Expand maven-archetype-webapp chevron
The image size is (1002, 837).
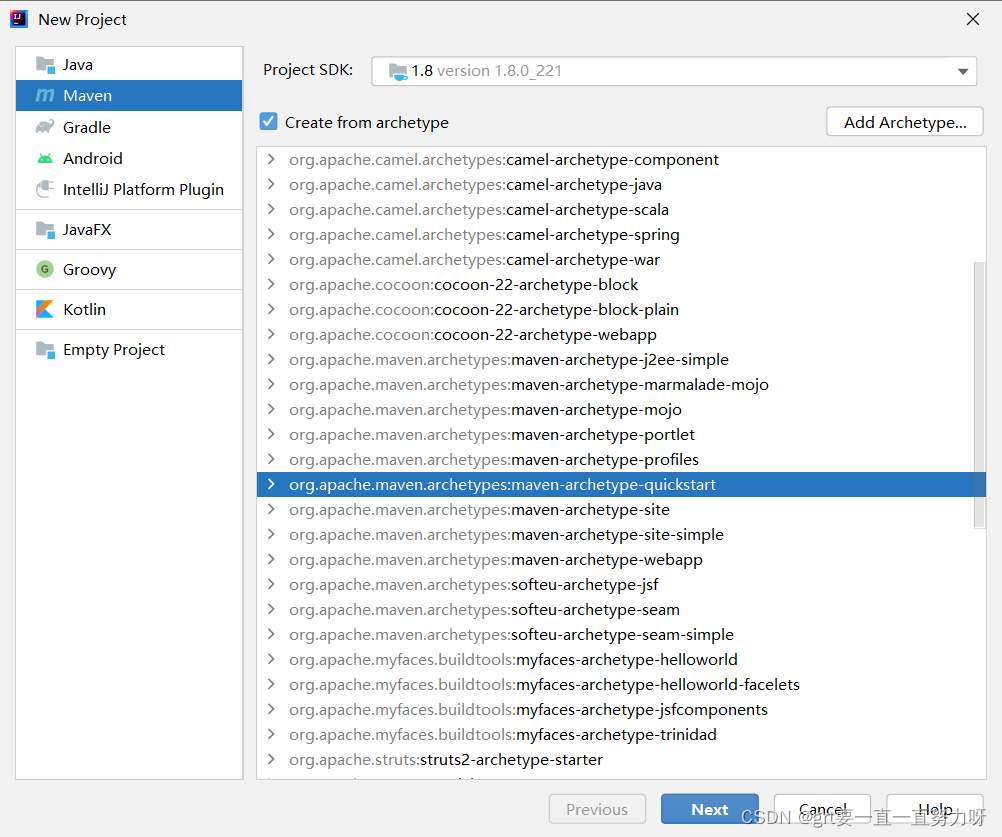coord(271,559)
